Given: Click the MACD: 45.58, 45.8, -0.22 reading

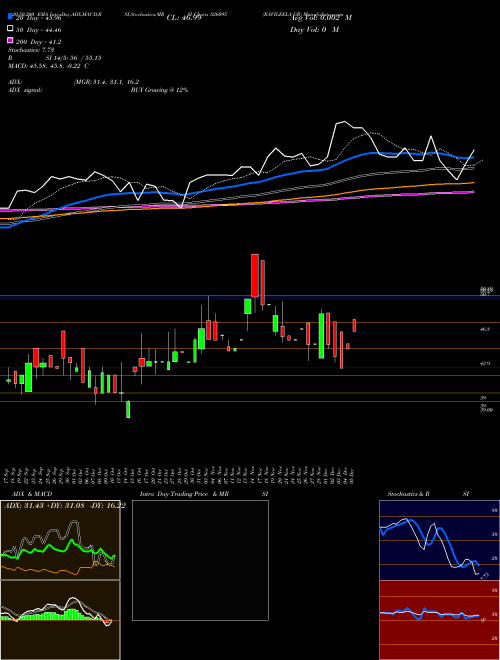Looking at the screenshot, I should (48, 66).
